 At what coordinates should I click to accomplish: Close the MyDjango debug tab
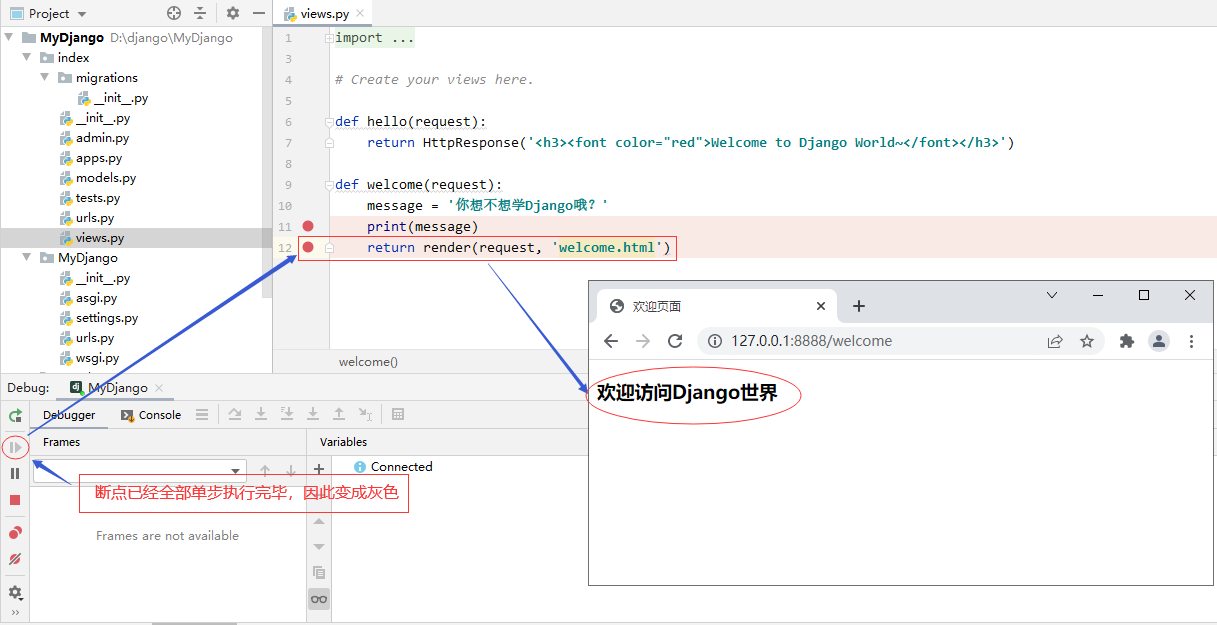tap(158, 388)
